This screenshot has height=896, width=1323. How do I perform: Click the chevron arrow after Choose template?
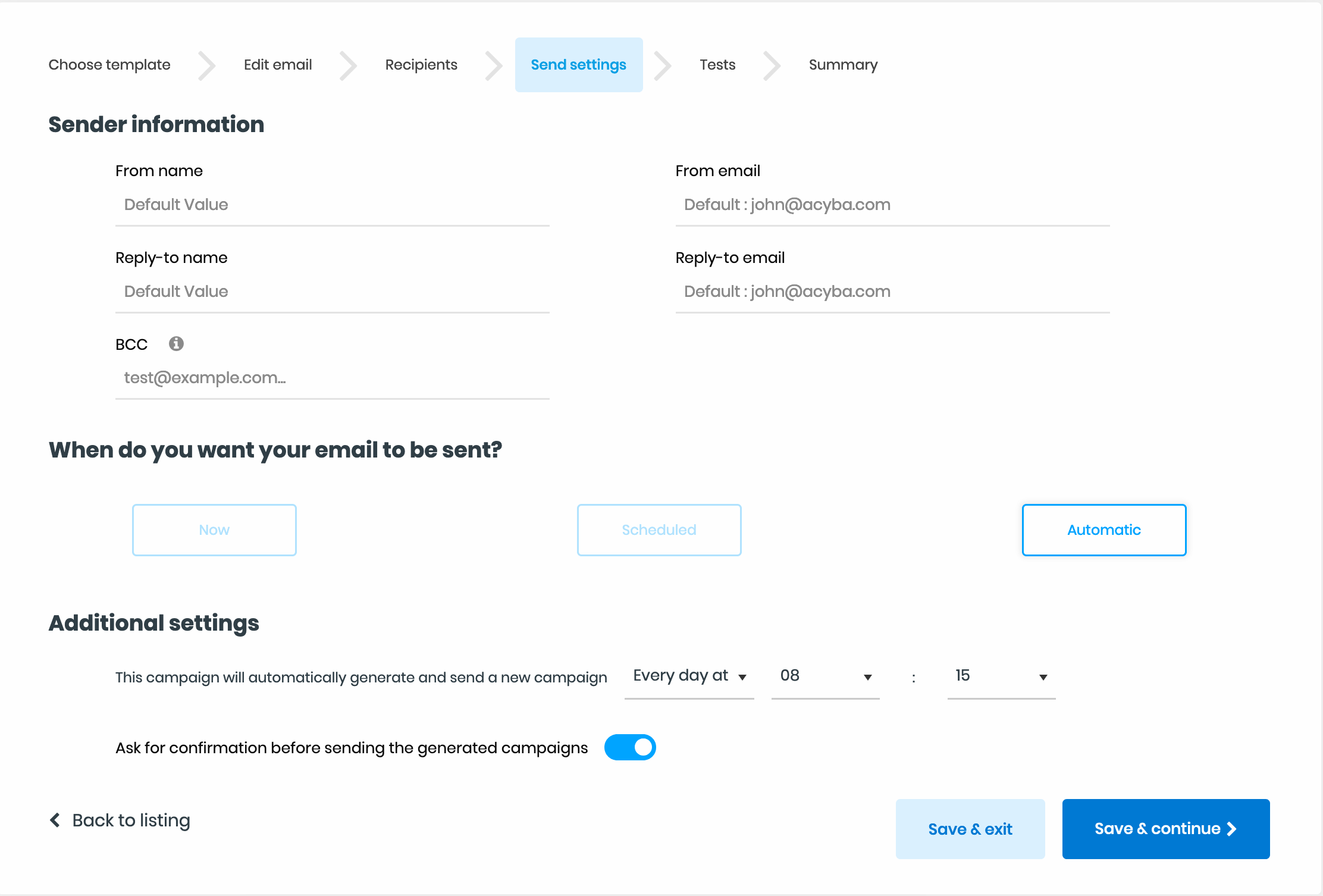tap(206, 65)
